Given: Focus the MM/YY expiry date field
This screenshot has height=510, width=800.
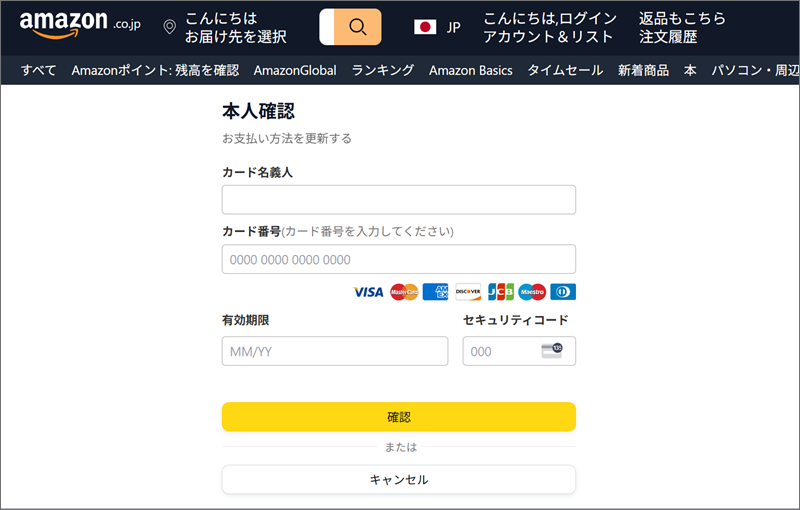Looking at the screenshot, I should tap(335, 351).
